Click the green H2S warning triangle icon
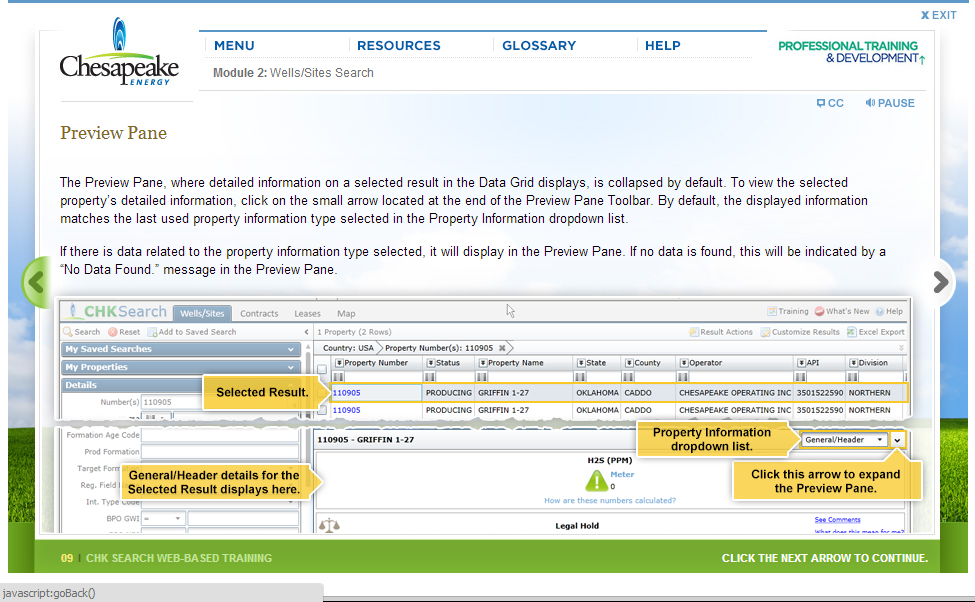Image resolution: width=975 pixels, height=602 pixels. point(596,481)
